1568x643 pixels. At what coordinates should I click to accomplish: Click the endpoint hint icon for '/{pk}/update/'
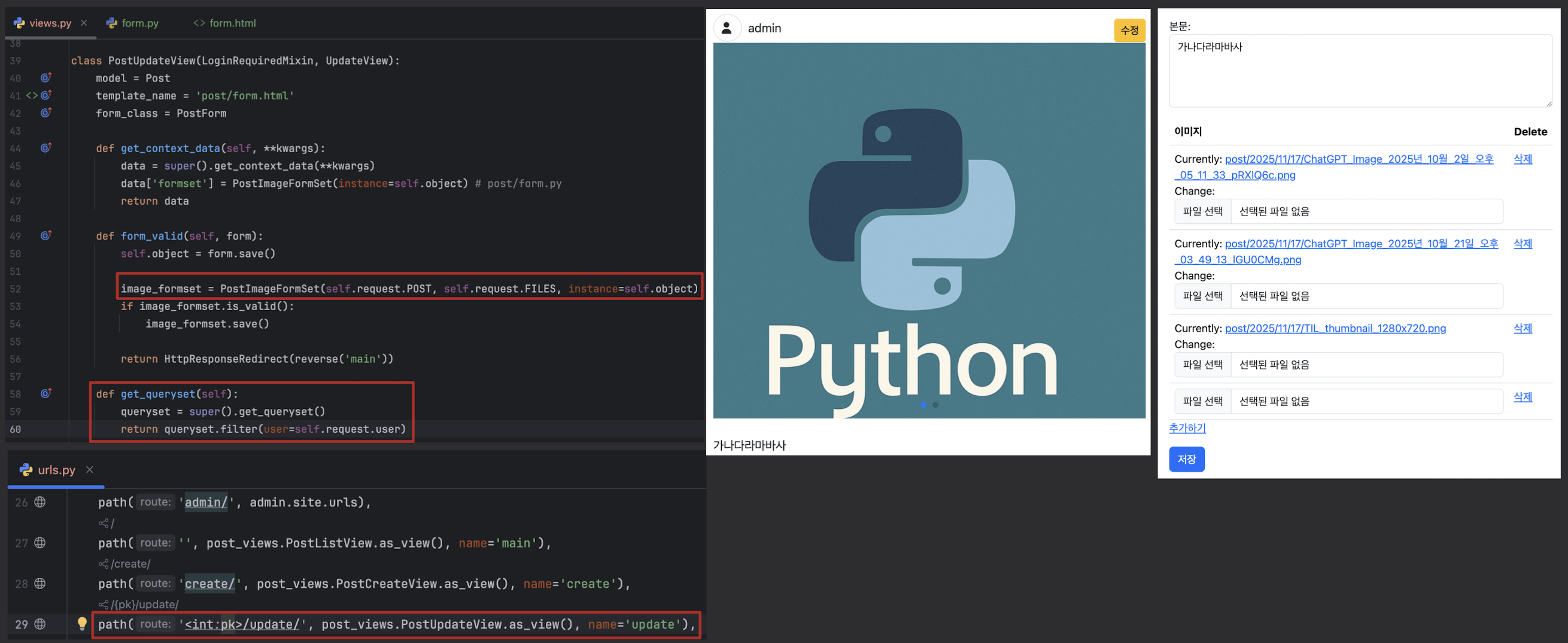104,605
